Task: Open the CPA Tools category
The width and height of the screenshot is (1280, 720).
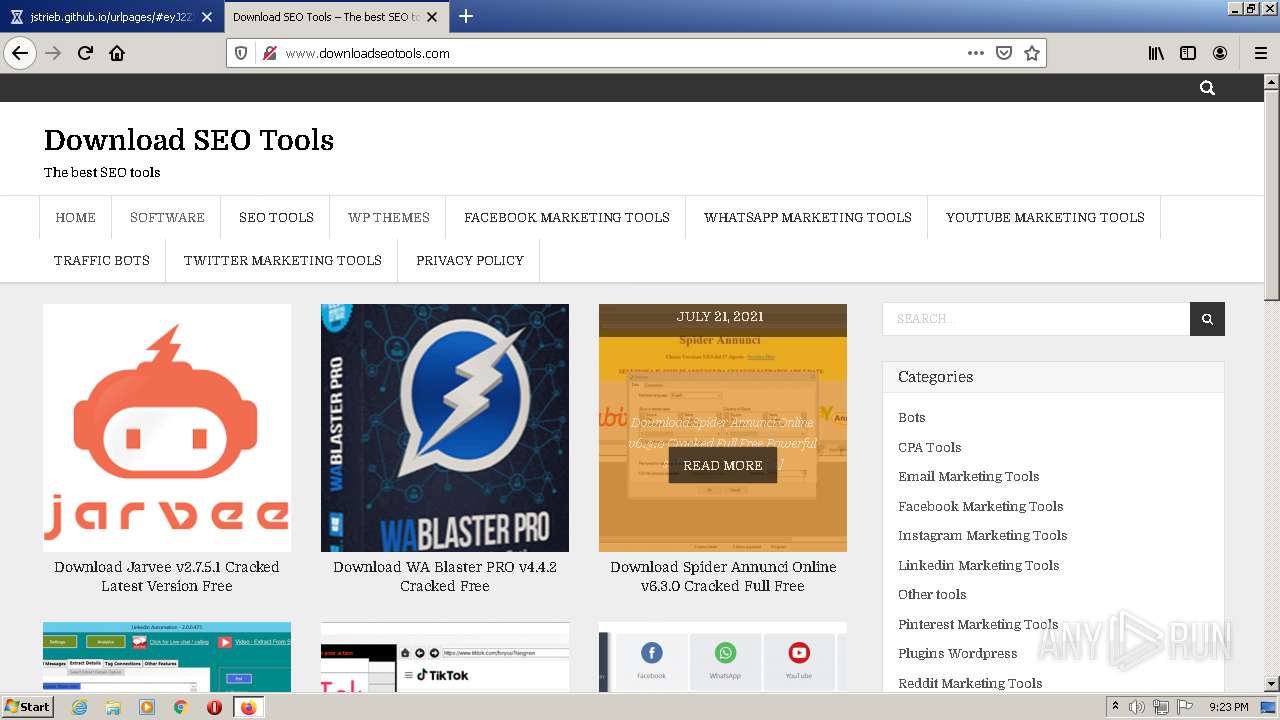Action: 930,447
